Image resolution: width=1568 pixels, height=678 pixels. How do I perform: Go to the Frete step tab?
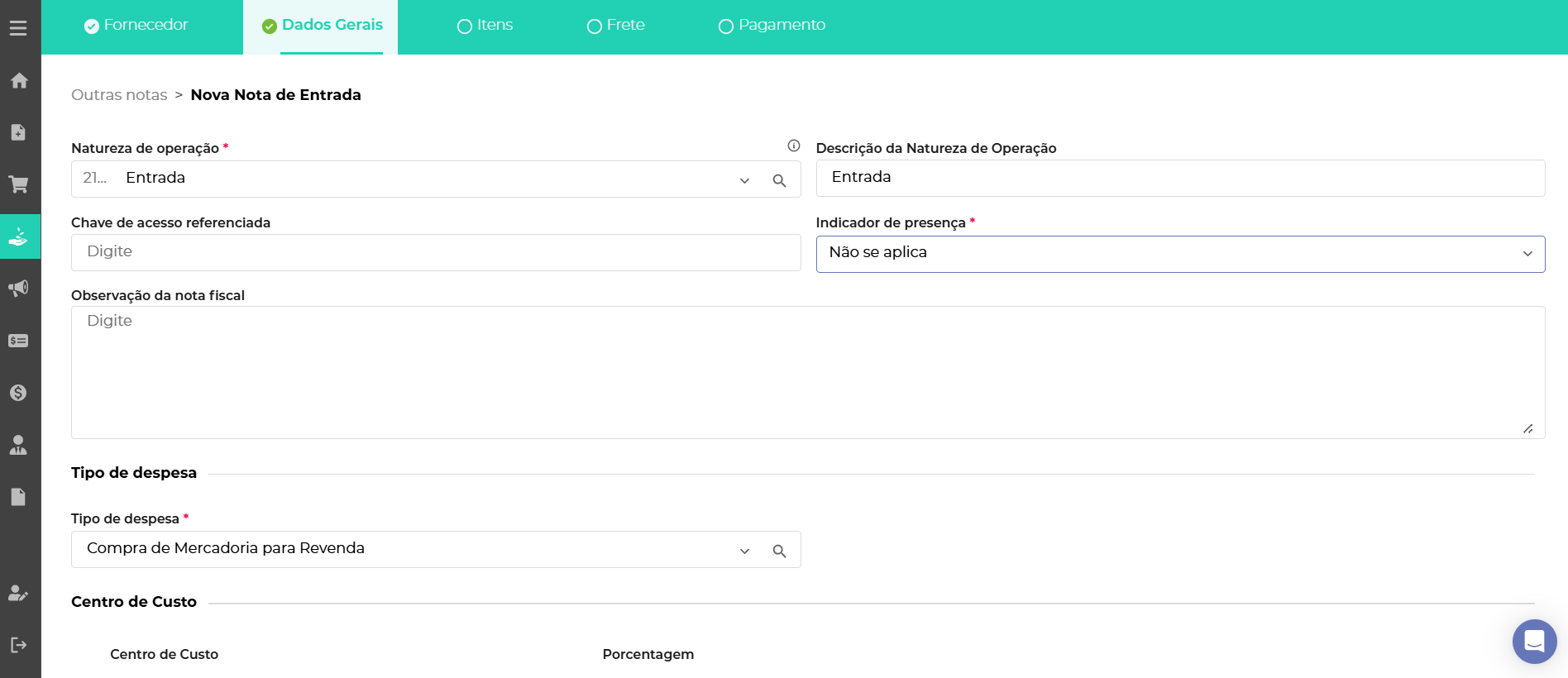pyautogui.click(x=616, y=26)
